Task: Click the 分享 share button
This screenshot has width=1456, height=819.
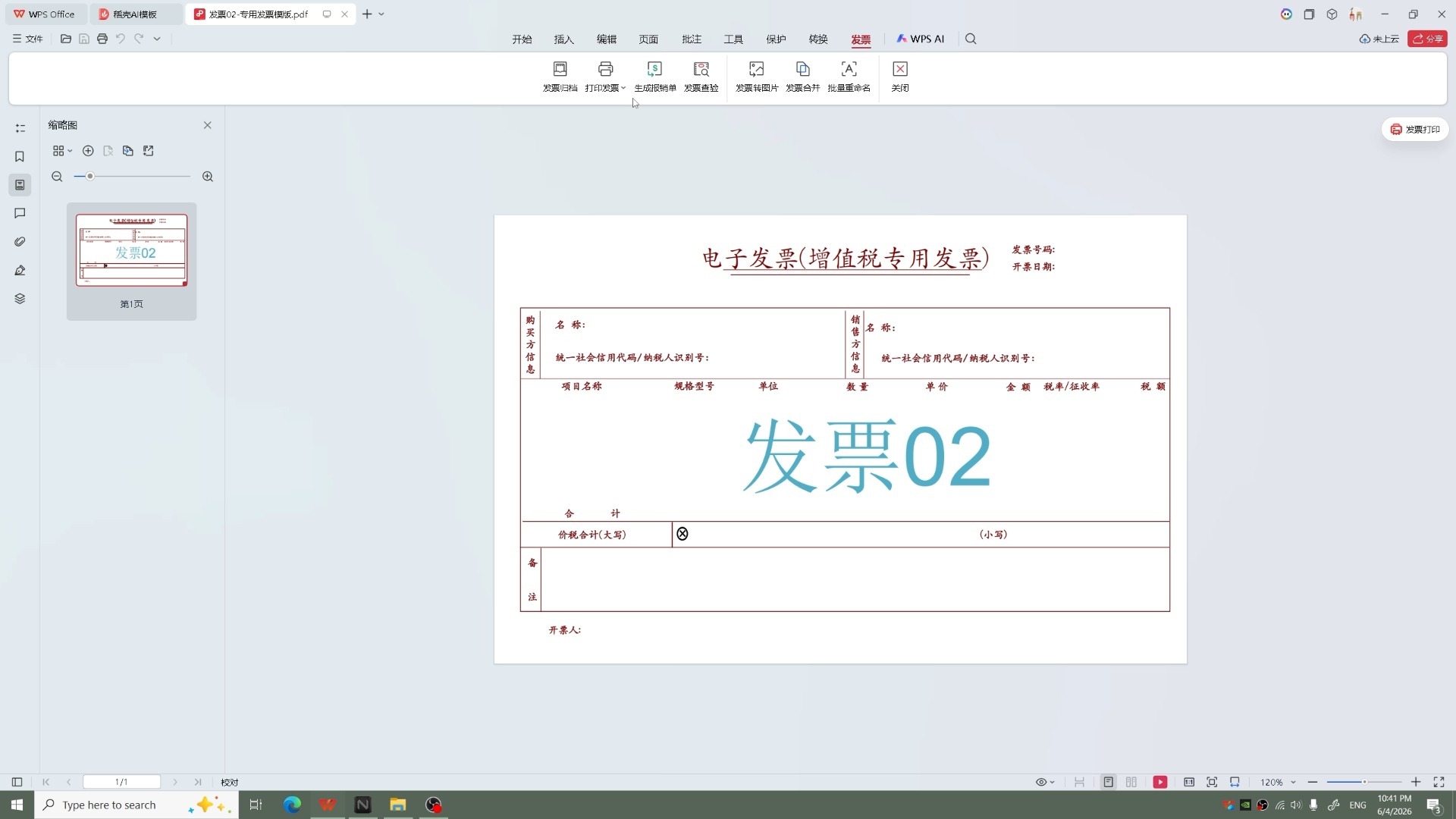Action: (1427, 39)
